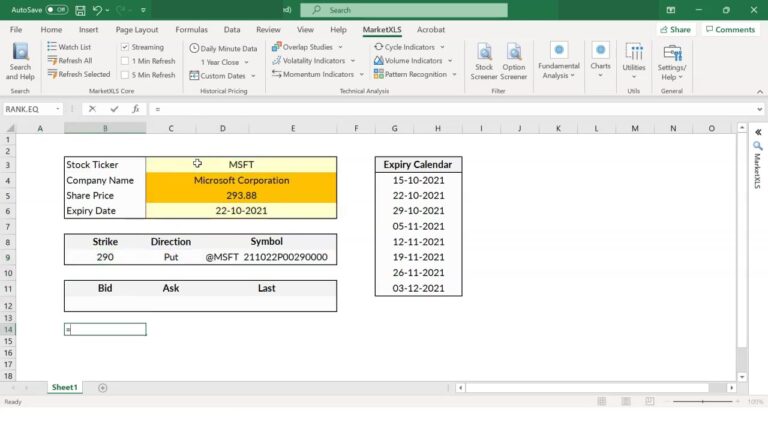The image size is (768, 432).
Task: Switch to the Formulas tab
Action: point(192,29)
